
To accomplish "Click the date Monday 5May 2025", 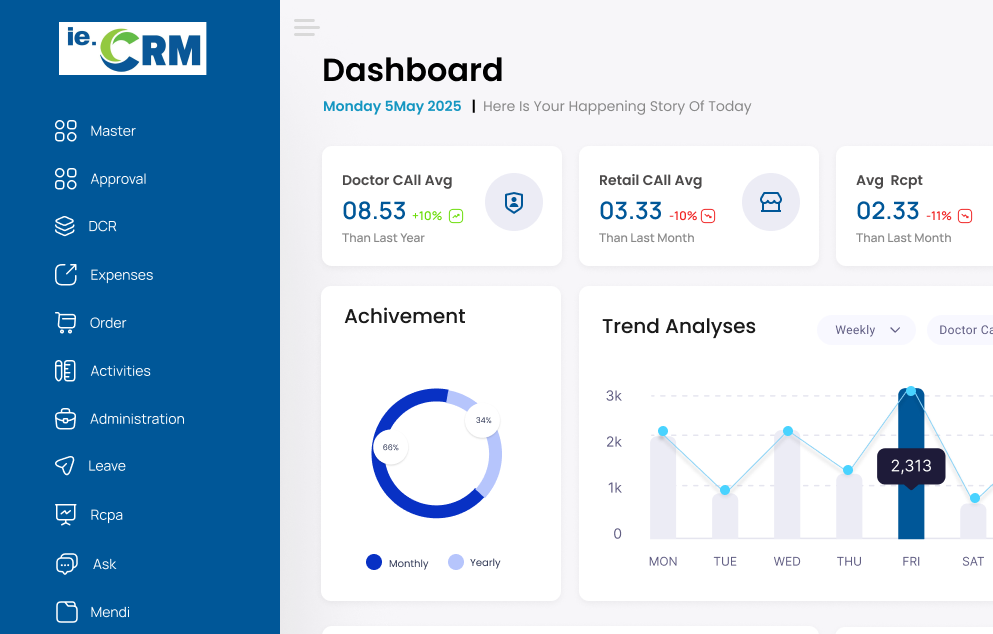I will pyautogui.click(x=392, y=106).
